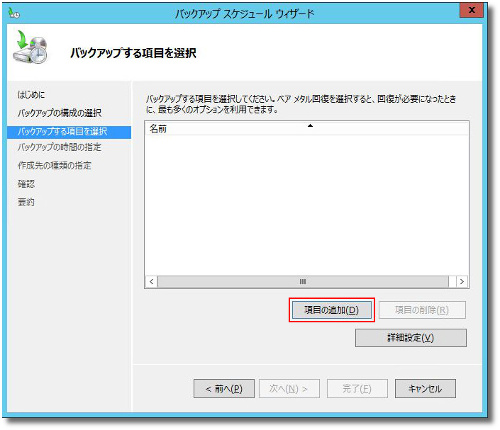Viewport: 500px width, 430px height.
Task: Click the 項目の追加(D) button
Action: 331,310
